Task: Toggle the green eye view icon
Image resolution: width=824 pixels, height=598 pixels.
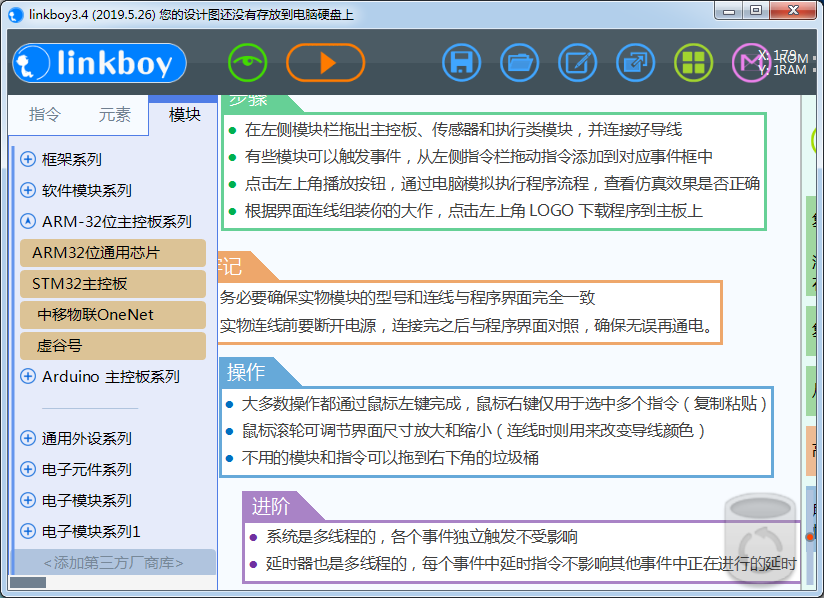Action: click(247, 63)
